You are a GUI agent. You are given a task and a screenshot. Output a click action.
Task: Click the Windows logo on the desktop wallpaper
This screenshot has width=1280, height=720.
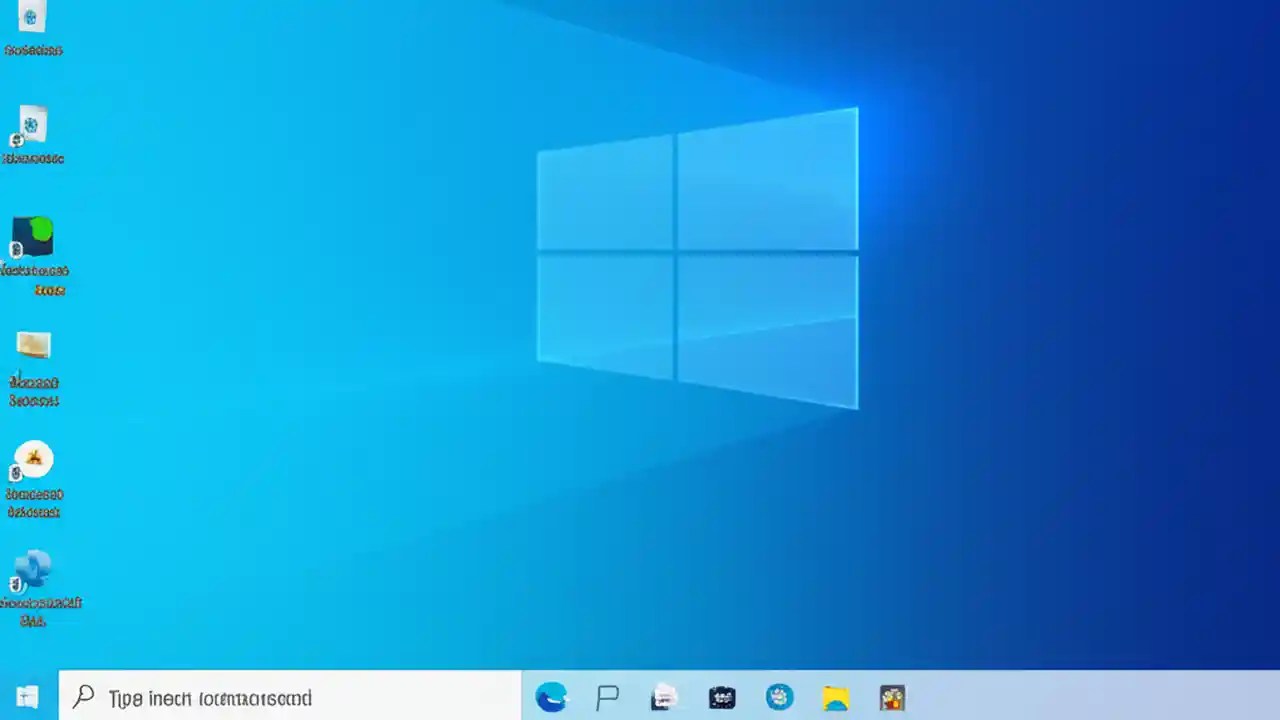(x=697, y=258)
